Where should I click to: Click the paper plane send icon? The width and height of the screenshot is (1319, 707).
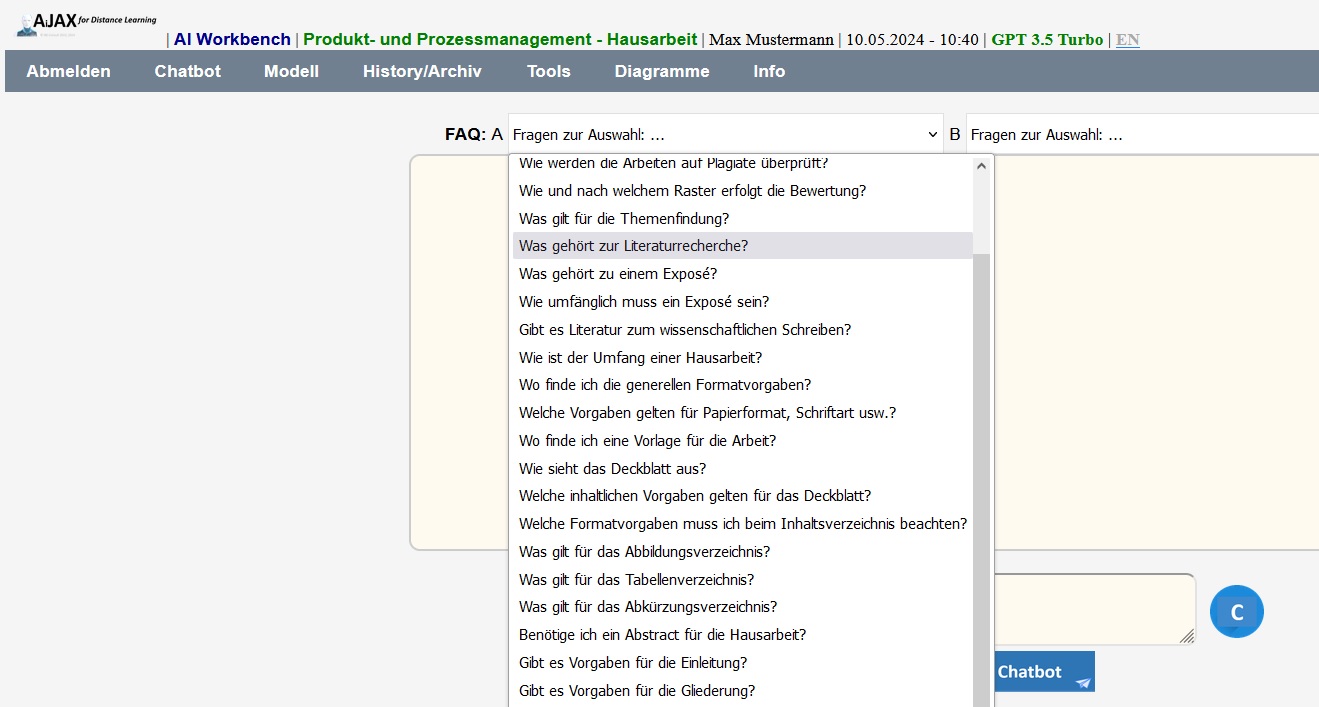pos(1083,682)
